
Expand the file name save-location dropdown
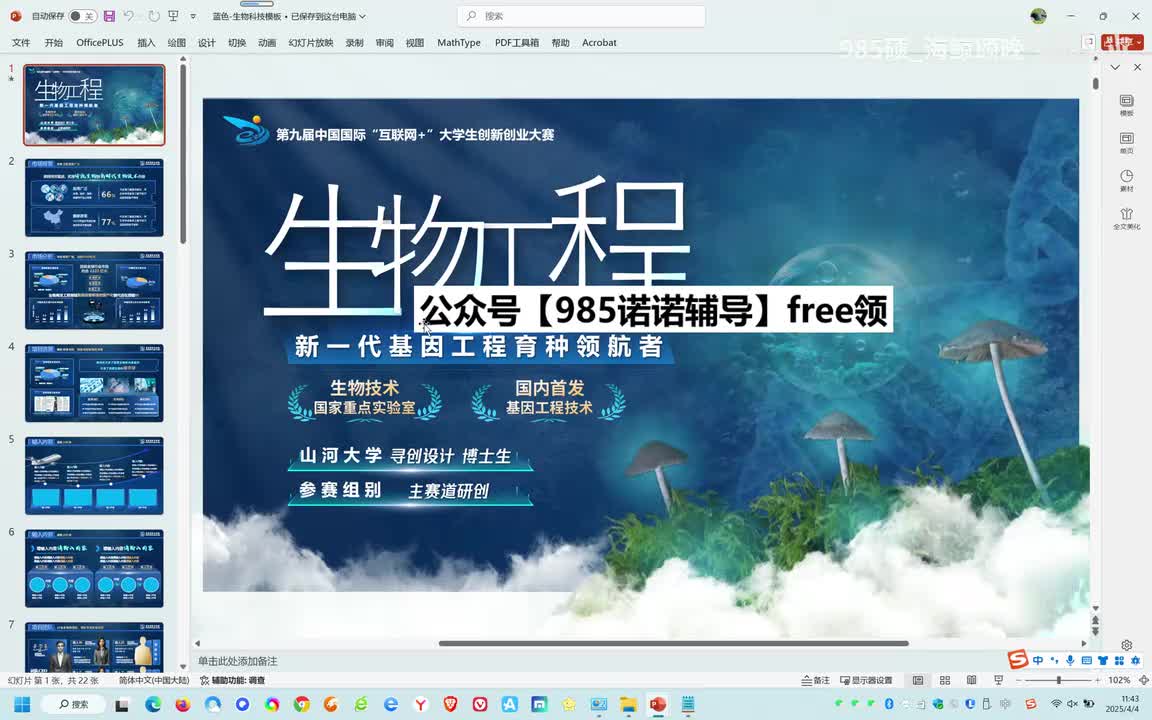(x=362, y=16)
